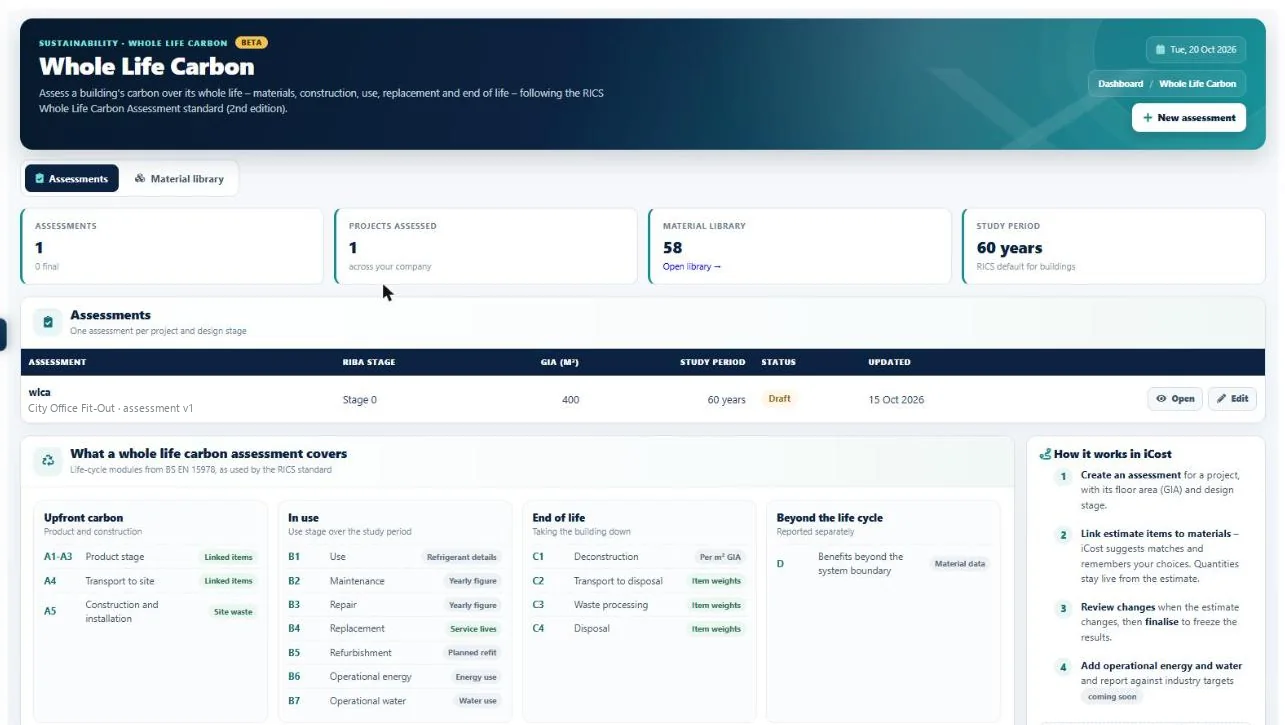Screen dimensions: 1285x725
Task: Switch to the Material library tab
Action: (179, 179)
